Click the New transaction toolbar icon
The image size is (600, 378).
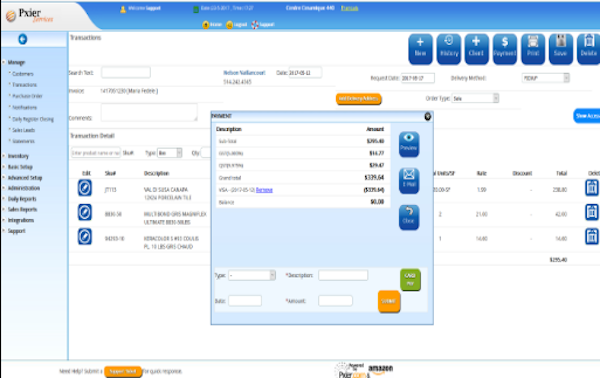pyautogui.click(x=420, y=49)
